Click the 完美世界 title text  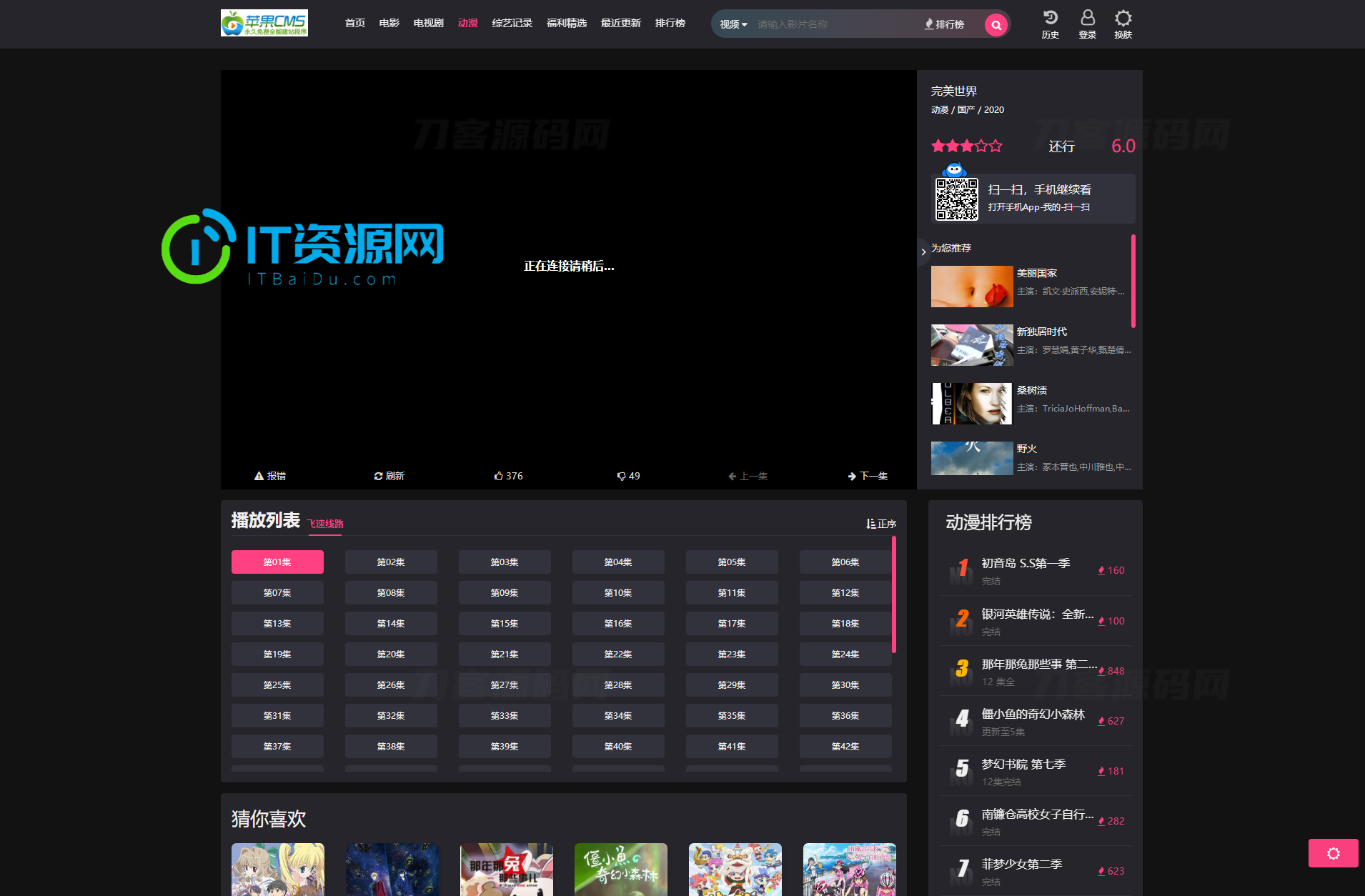click(x=954, y=91)
